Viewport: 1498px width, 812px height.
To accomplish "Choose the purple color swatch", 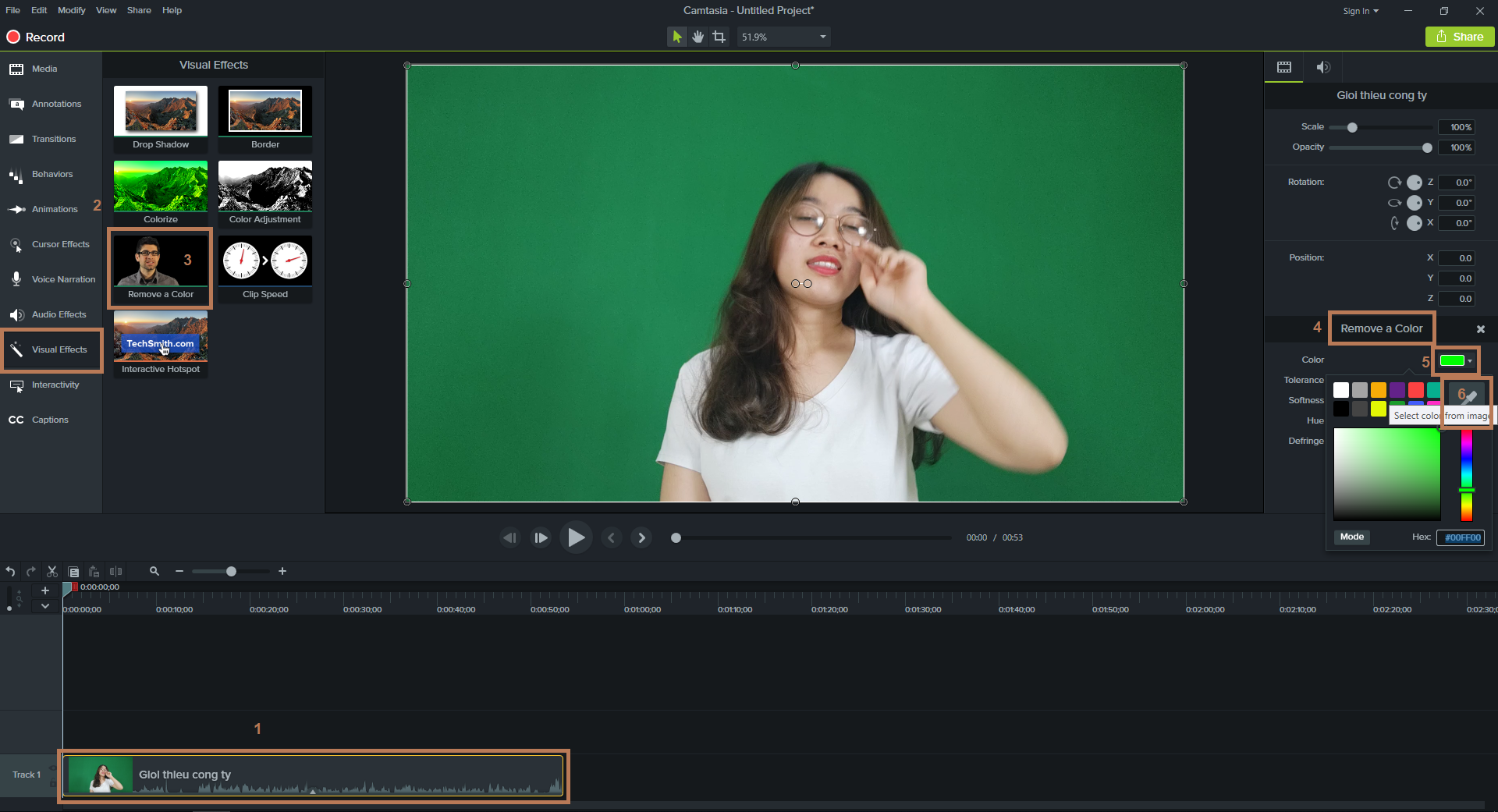I will pos(1397,390).
